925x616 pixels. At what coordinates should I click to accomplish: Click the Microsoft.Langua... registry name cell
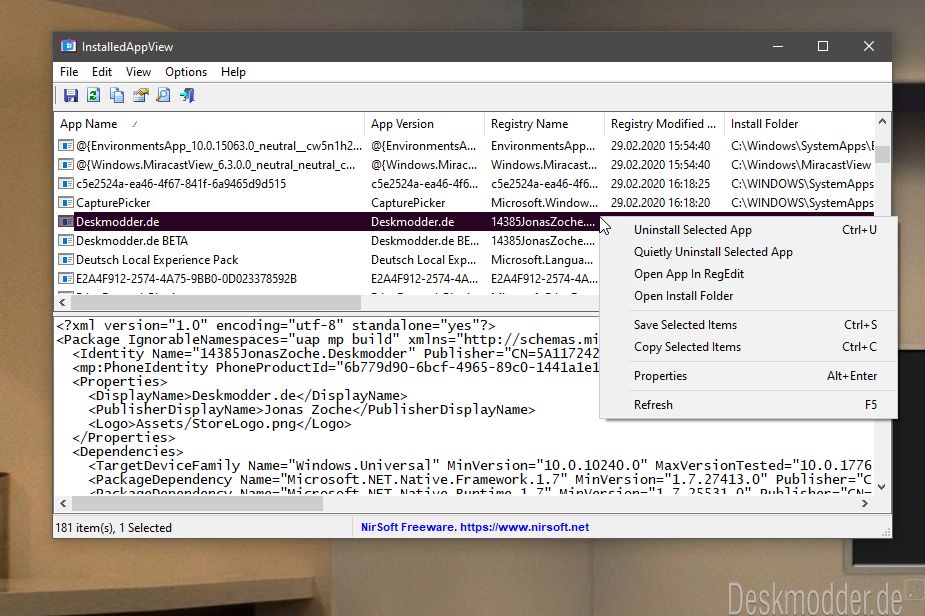tap(542, 260)
